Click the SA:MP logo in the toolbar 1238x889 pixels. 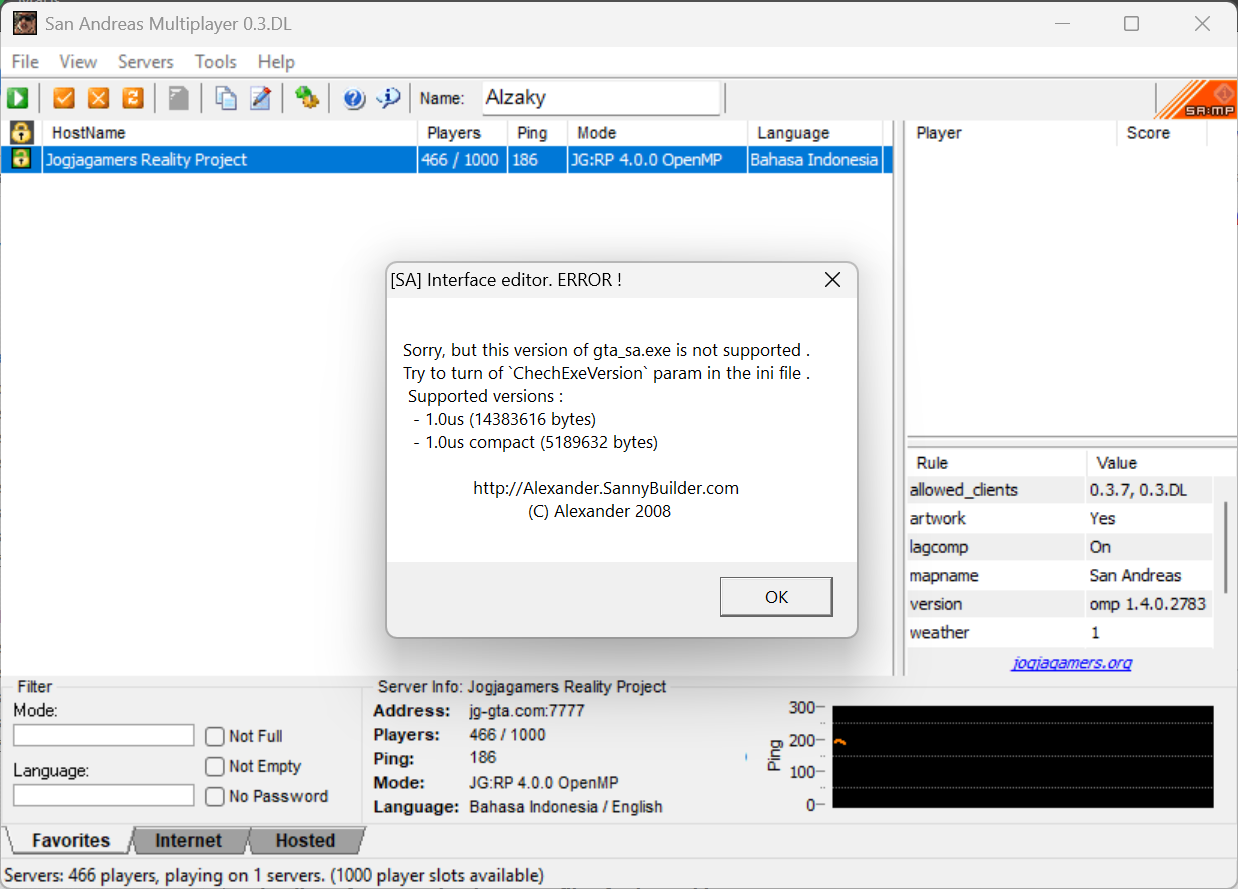click(x=1195, y=99)
